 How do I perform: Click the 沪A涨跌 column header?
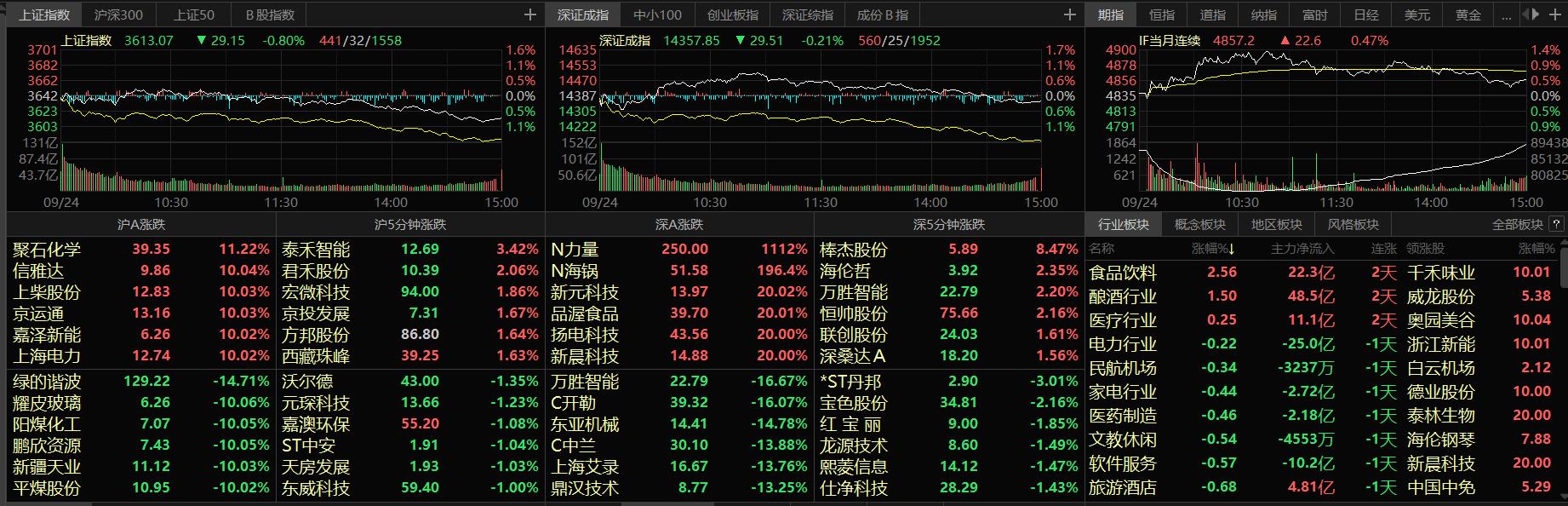(141, 225)
